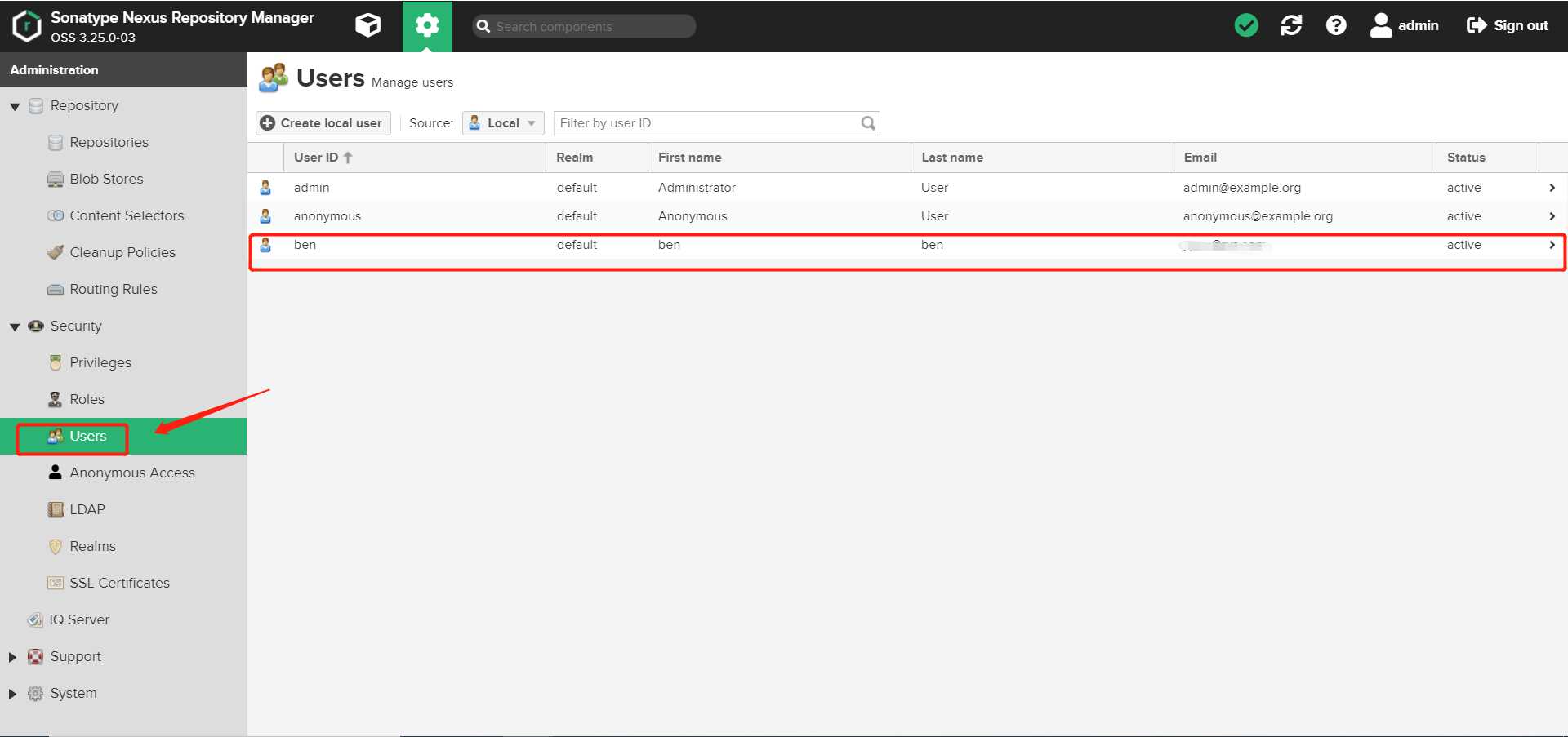Click the Security section icon

click(x=36, y=326)
